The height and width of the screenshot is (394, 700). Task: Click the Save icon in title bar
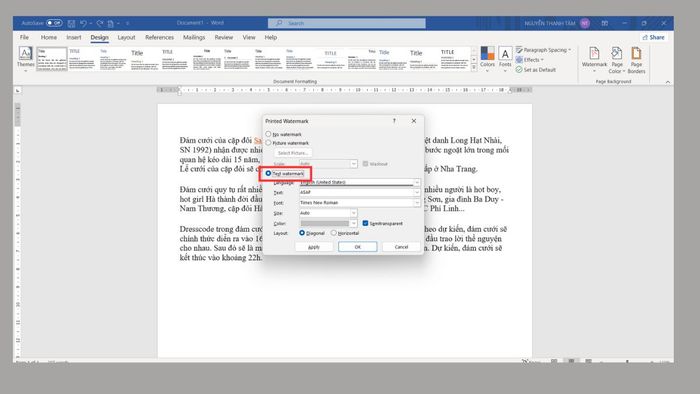71,23
